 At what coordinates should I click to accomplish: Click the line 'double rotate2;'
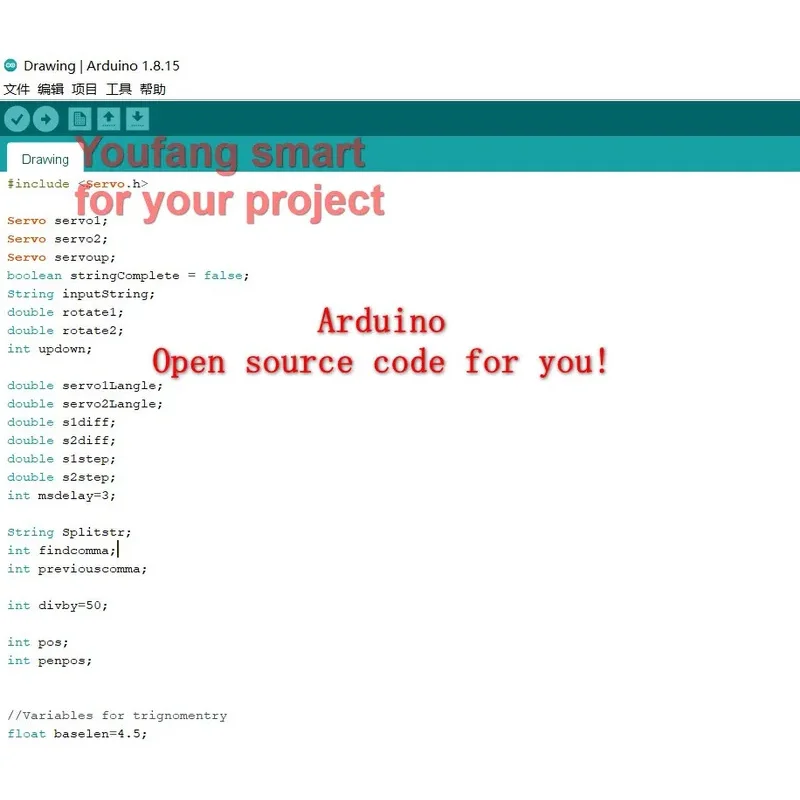pyautogui.click(x=65, y=331)
